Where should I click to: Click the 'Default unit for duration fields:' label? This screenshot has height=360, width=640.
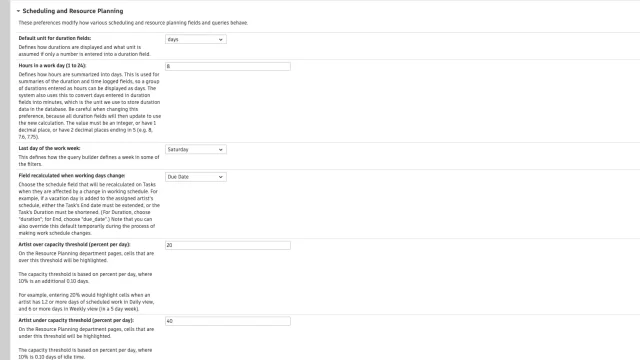[55, 38]
